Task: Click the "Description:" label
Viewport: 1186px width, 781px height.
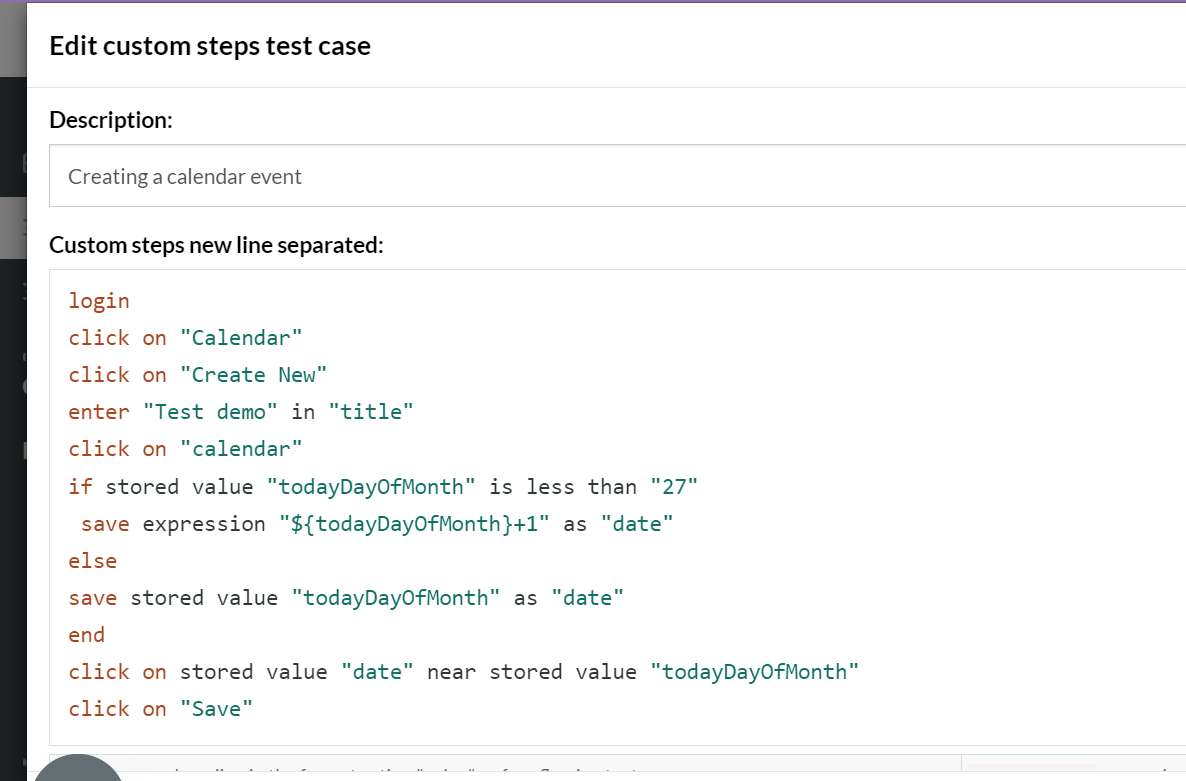Action: [x=111, y=120]
